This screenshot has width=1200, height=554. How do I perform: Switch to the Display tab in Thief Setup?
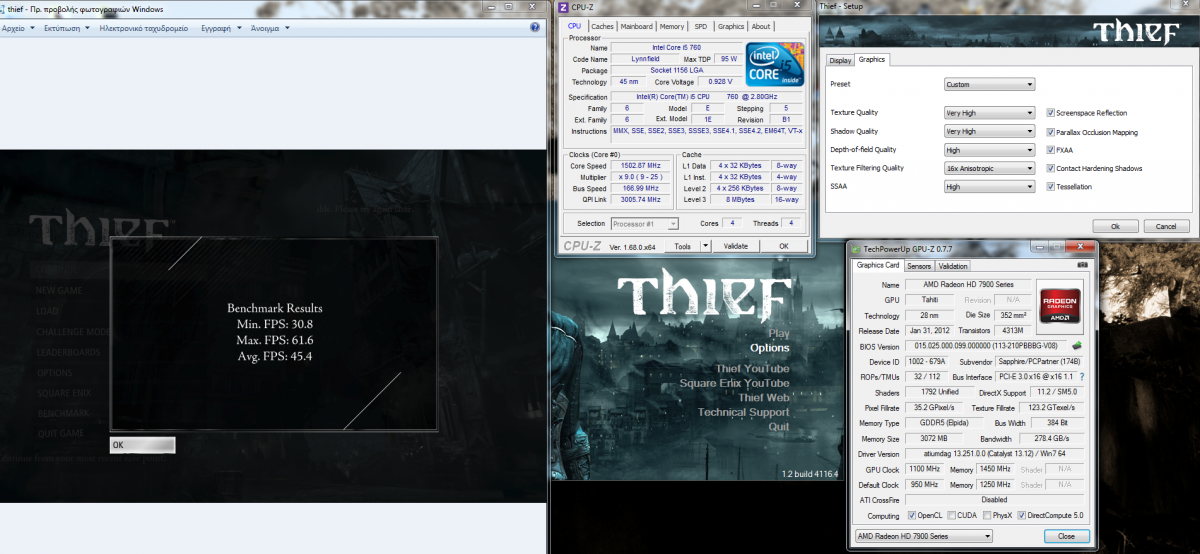(840, 60)
